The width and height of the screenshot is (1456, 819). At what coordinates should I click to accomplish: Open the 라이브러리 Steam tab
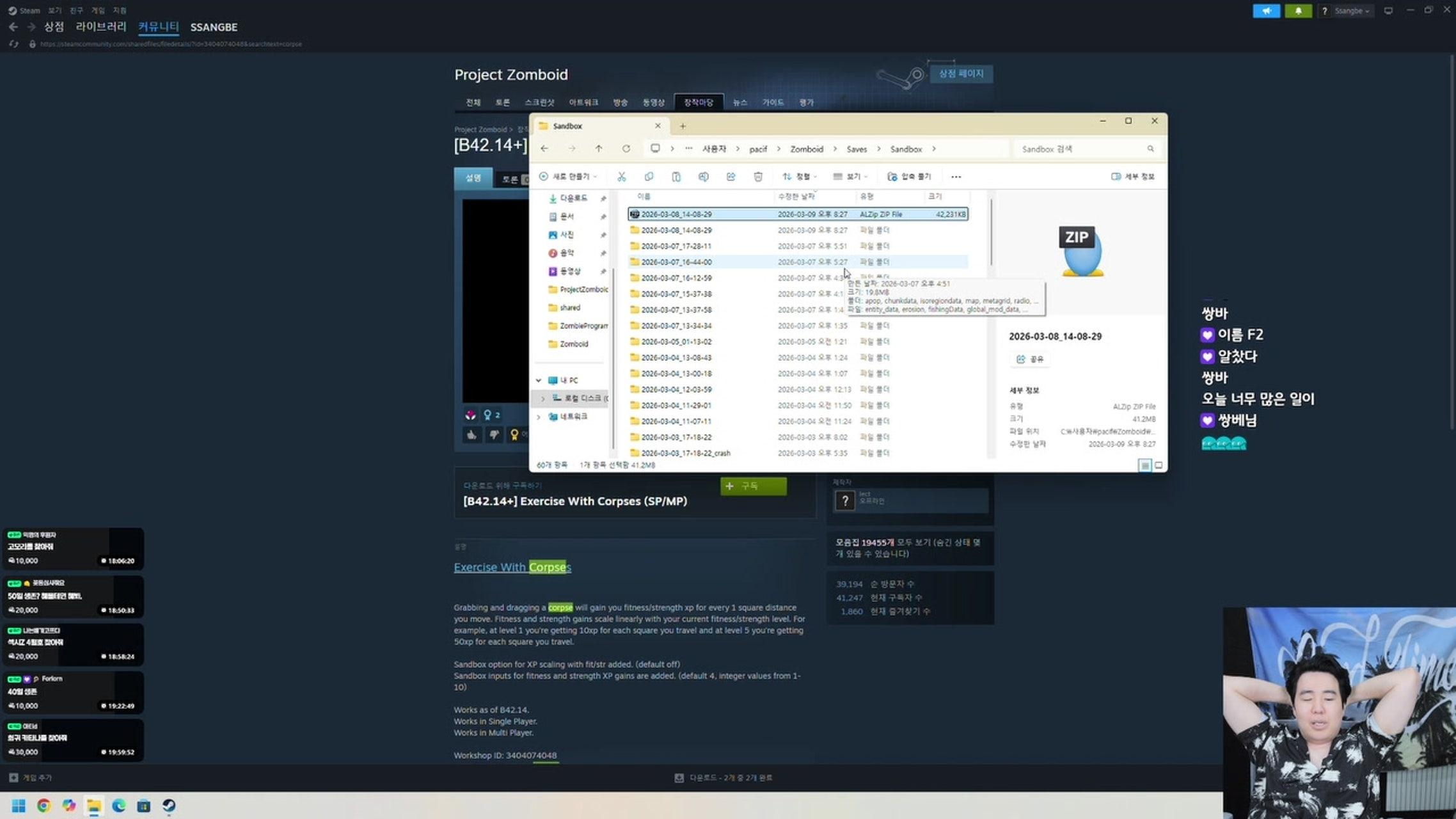coord(101,27)
